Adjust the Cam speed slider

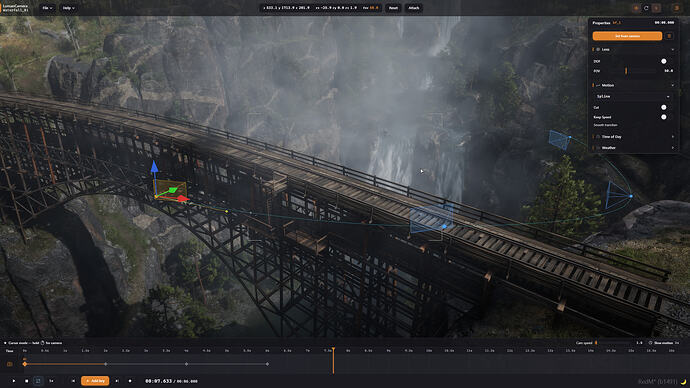pyautogui.click(x=612, y=343)
